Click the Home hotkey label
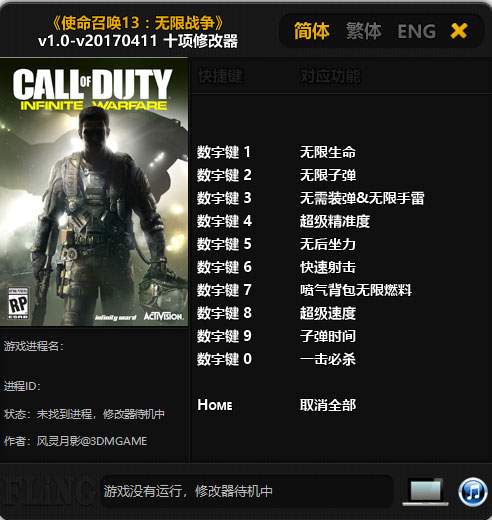The image size is (492, 520). [x=215, y=405]
